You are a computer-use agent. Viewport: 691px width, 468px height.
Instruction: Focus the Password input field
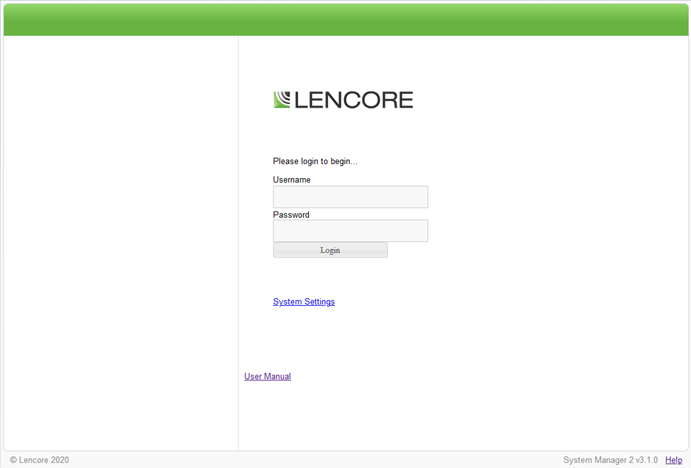click(350, 231)
